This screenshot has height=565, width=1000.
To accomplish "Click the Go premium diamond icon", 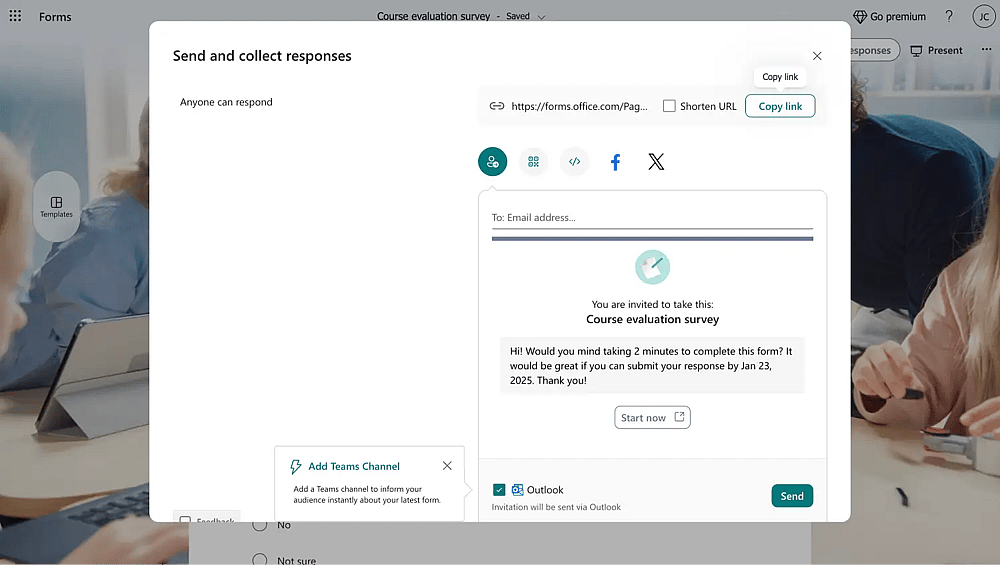I will point(860,17).
